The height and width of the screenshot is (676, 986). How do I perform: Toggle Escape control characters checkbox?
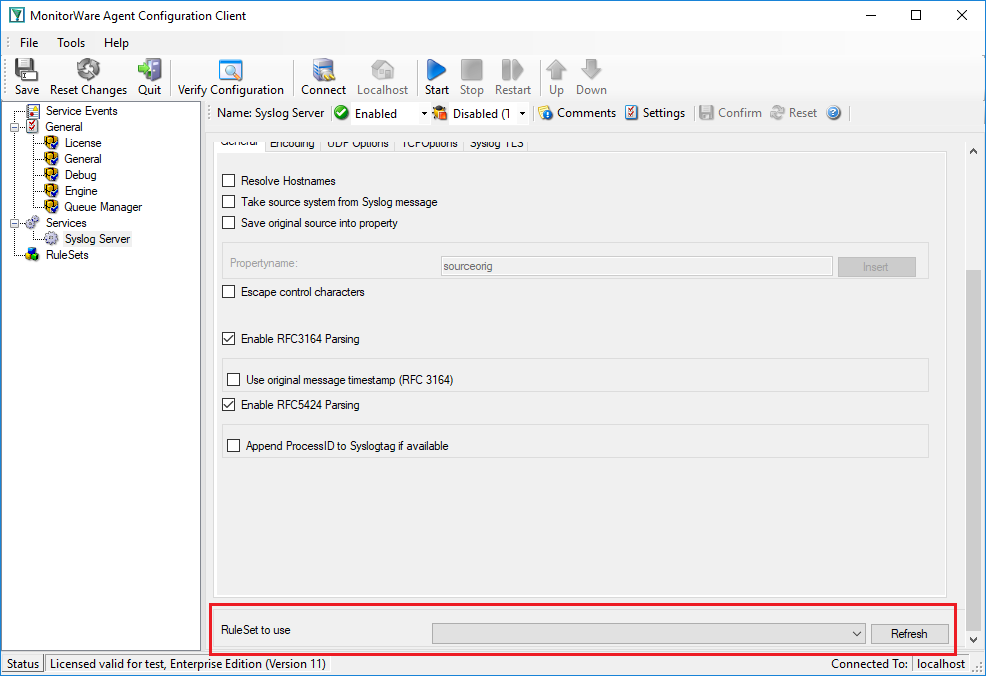tap(229, 292)
